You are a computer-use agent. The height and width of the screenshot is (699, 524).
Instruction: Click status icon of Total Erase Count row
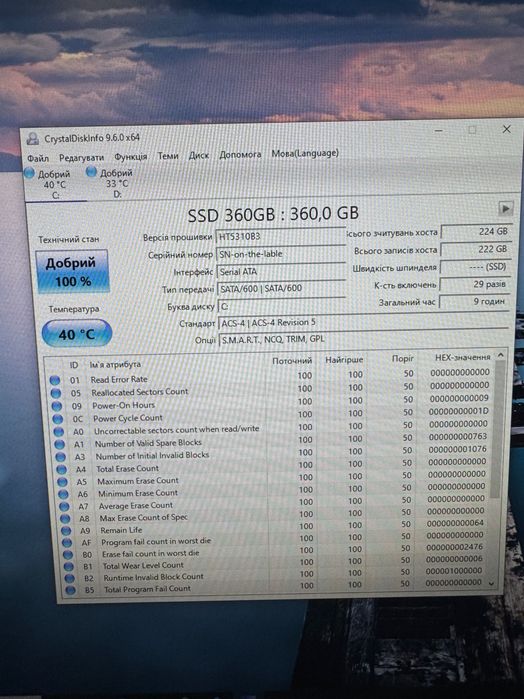click(62, 469)
